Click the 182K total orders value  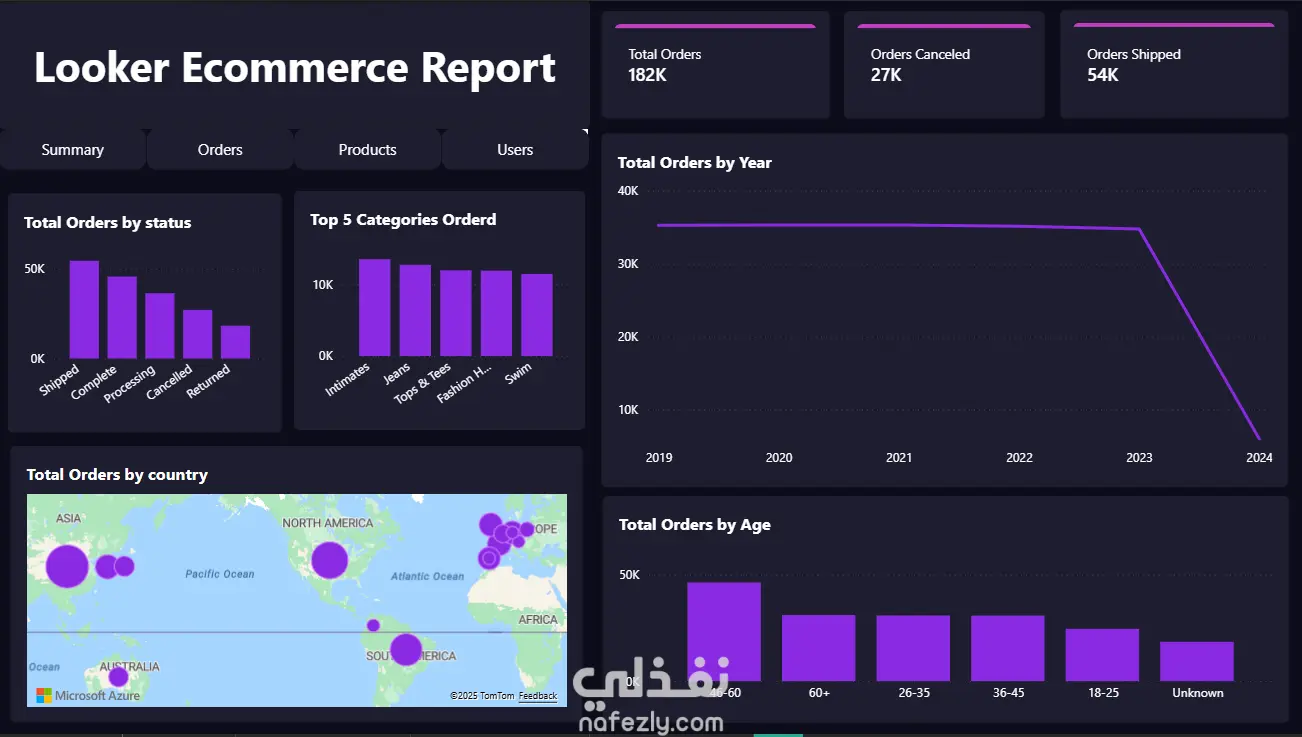tap(648, 75)
